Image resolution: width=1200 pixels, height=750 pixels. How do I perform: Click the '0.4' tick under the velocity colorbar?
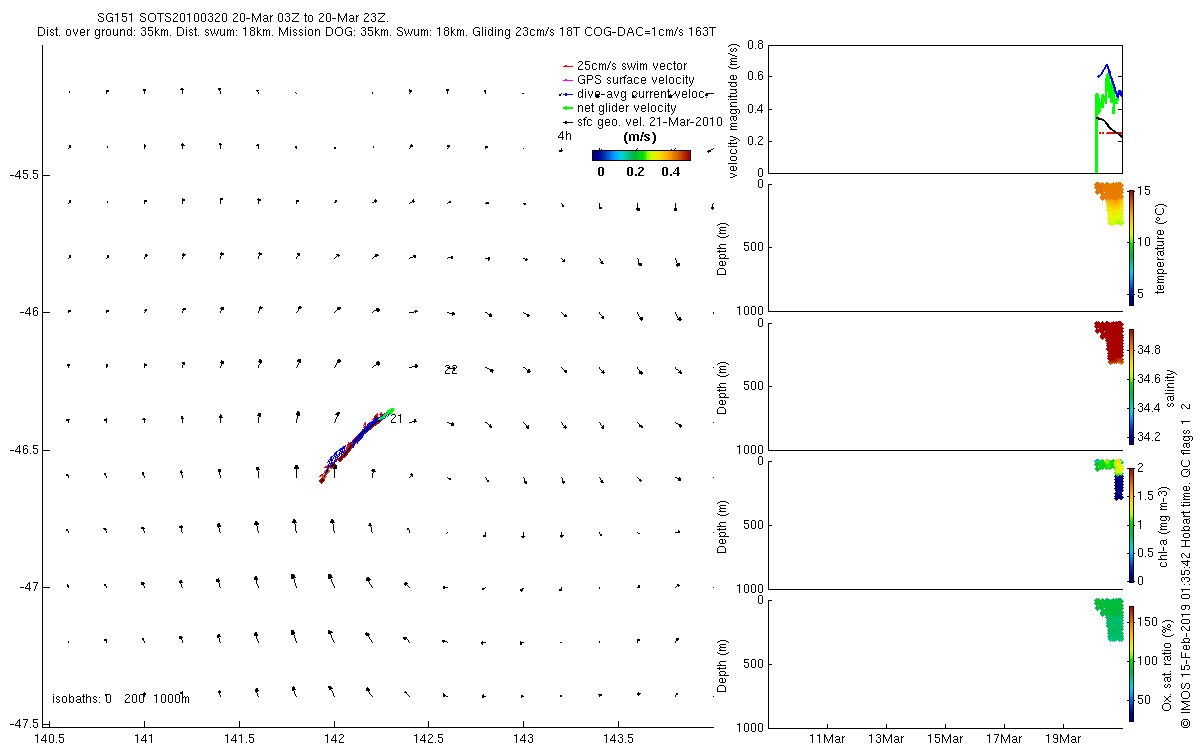[671, 171]
